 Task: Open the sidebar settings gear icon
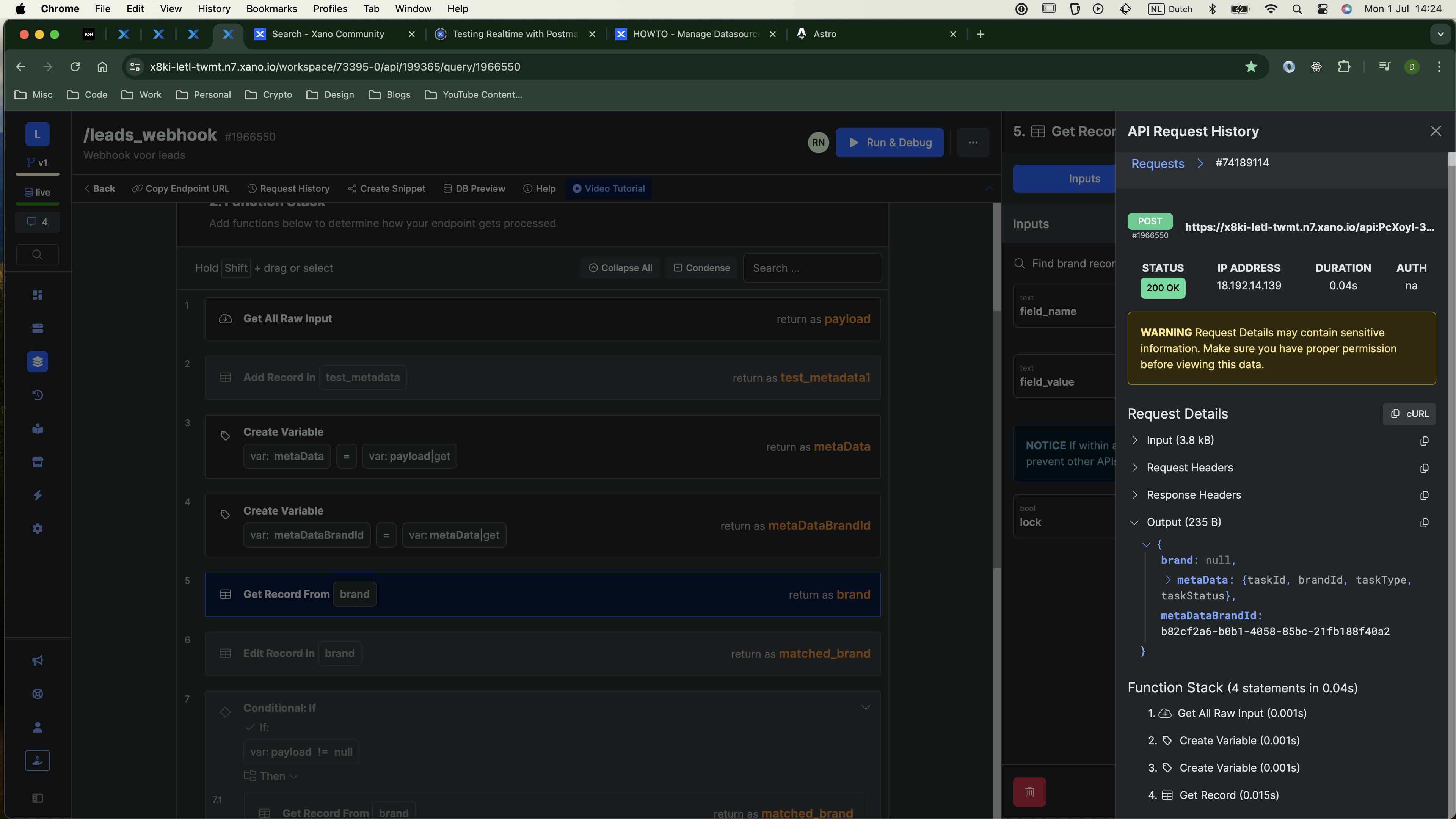pos(37,529)
